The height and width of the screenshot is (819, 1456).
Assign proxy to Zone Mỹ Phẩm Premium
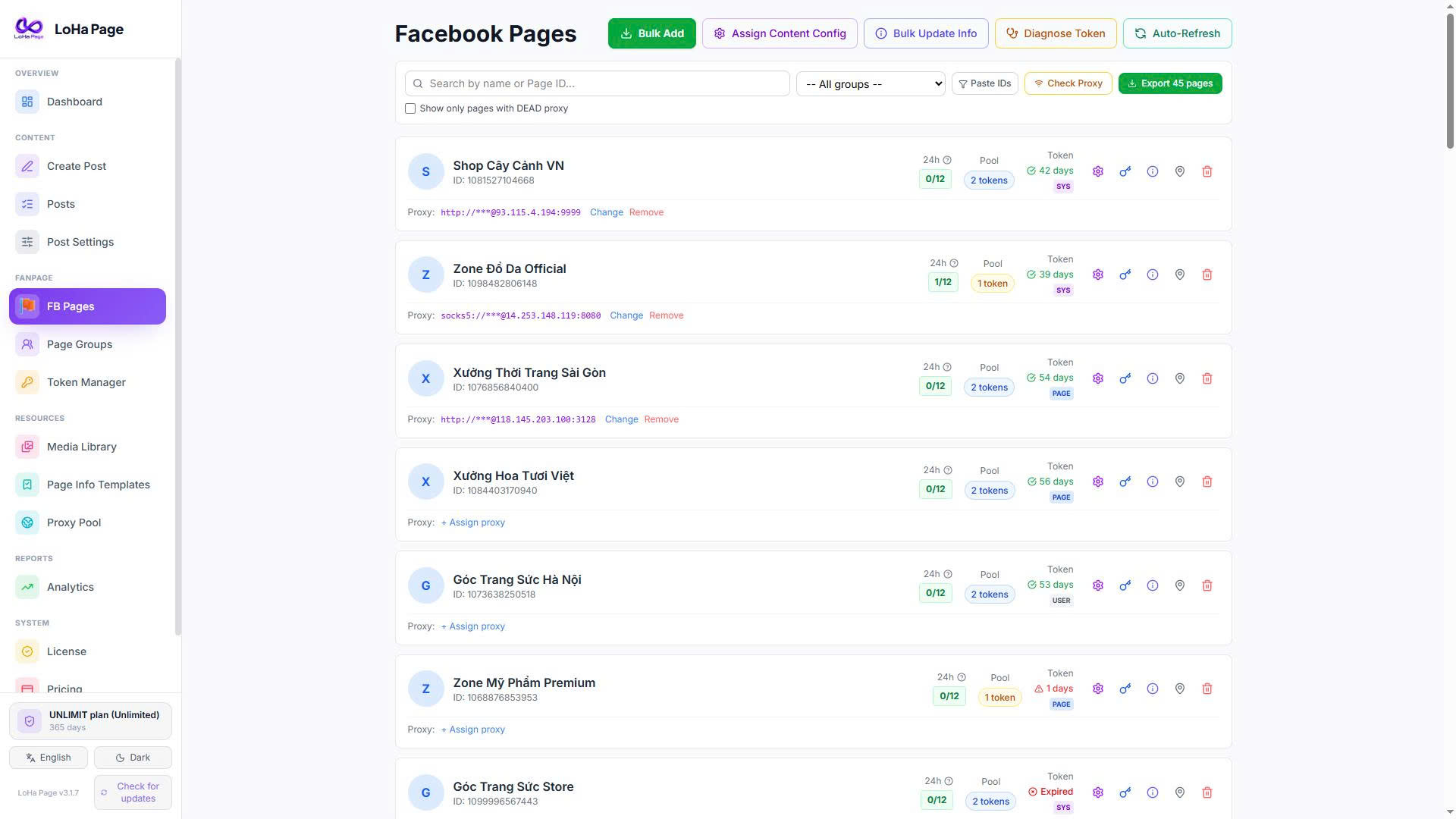point(472,730)
